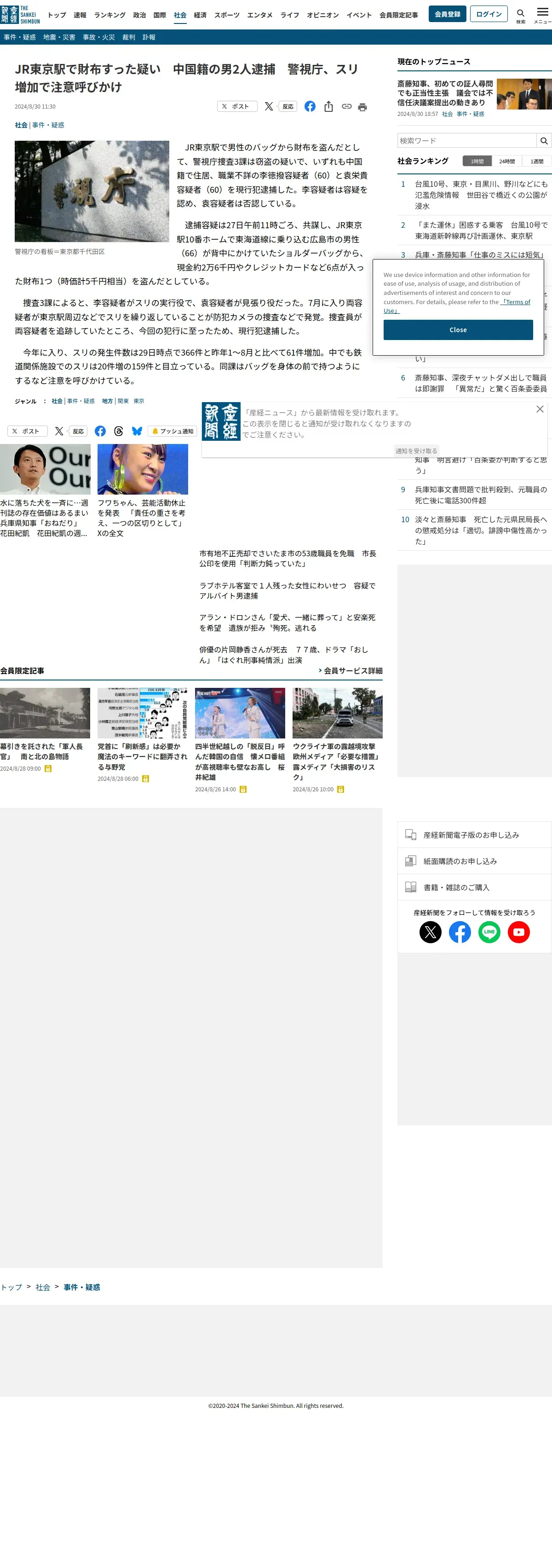Share on Facebook via top article icon
This screenshot has height=1568, width=552.
coord(310,107)
